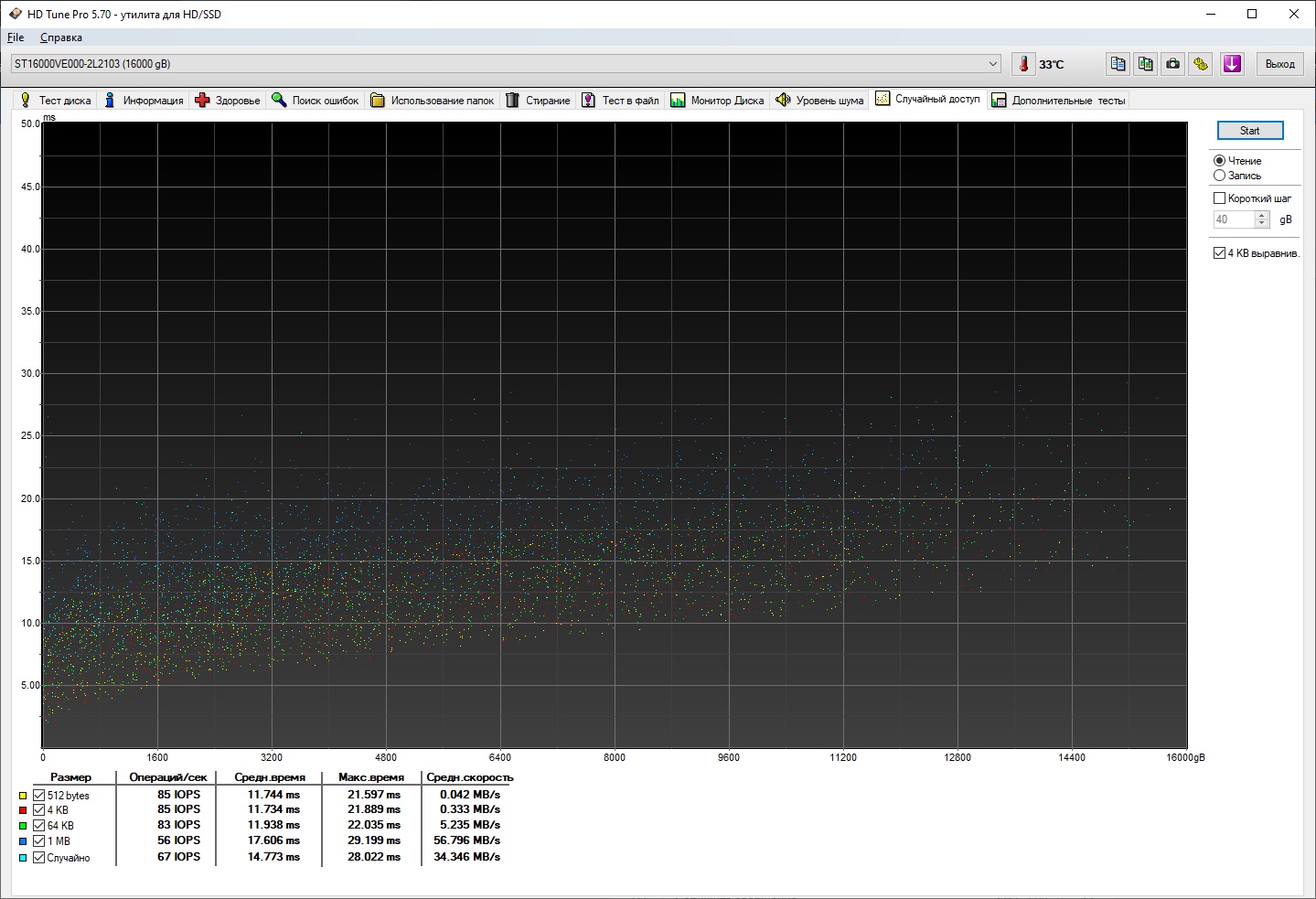The width and height of the screenshot is (1316, 899).
Task: Toggle the Случайно checkbox
Action: coord(38,858)
